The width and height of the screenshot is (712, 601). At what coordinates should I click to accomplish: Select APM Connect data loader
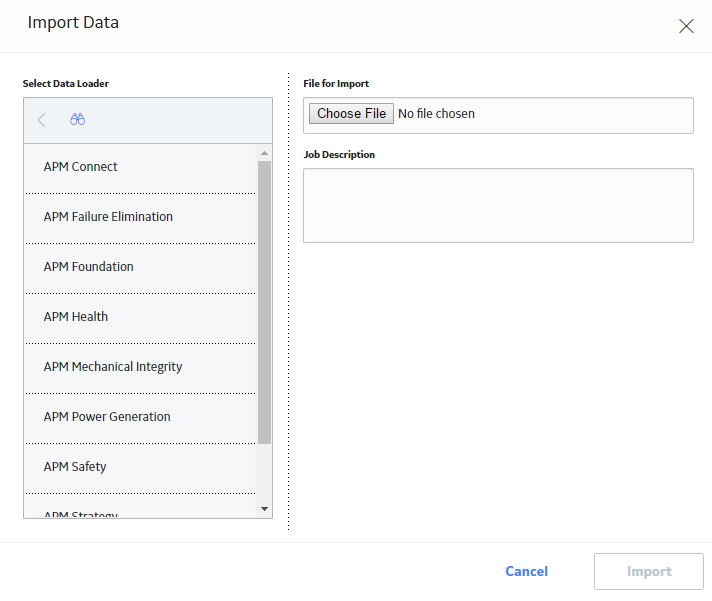click(x=140, y=167)
